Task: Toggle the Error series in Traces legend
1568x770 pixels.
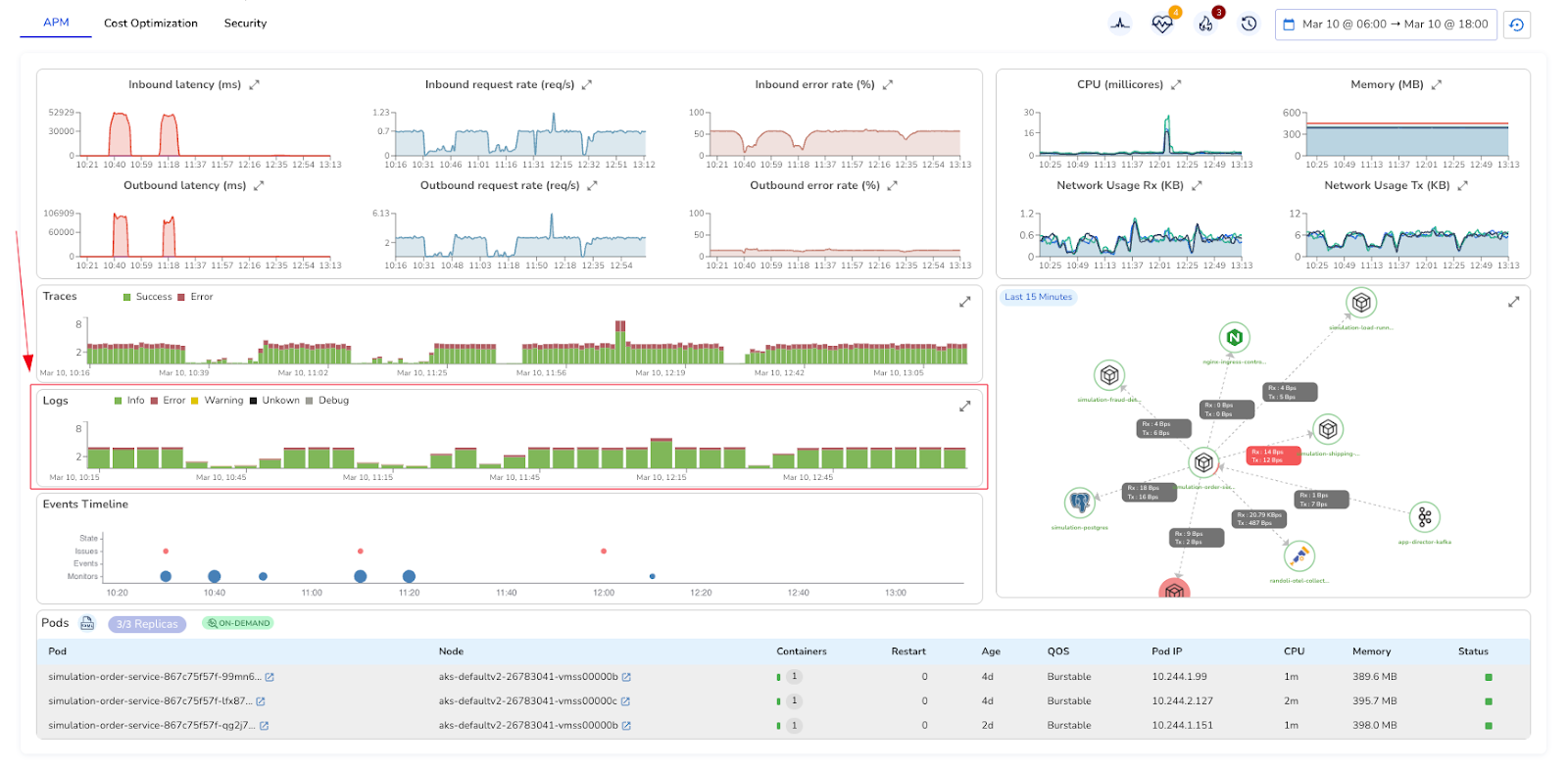Action: pos(195,297)
